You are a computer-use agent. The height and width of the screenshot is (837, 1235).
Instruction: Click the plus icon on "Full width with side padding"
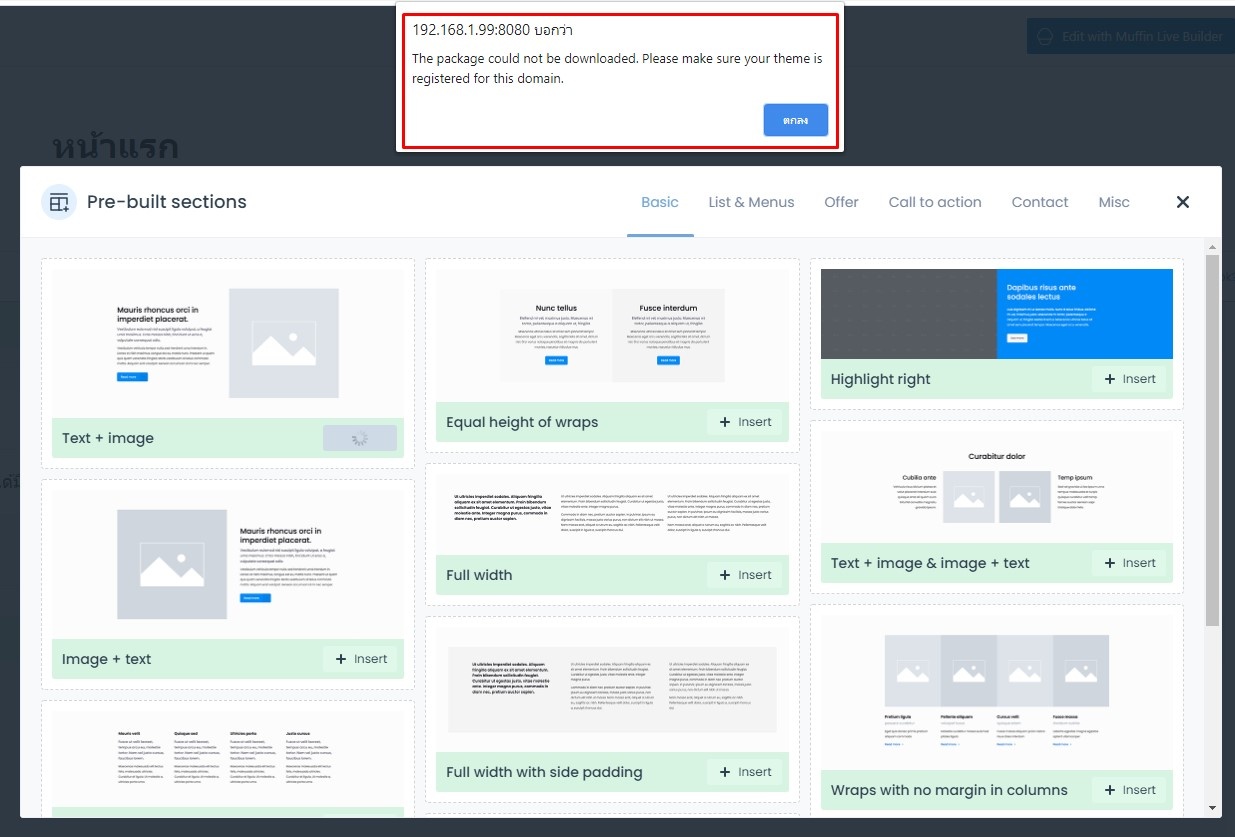pyautogui.click(x=726, y=772)
